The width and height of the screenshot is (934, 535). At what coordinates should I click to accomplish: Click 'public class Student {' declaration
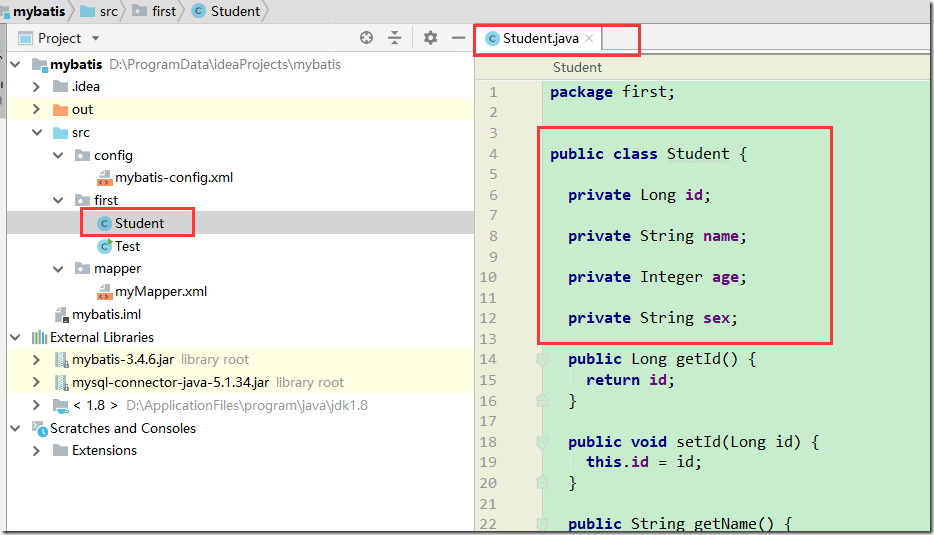tap(649, 154)
